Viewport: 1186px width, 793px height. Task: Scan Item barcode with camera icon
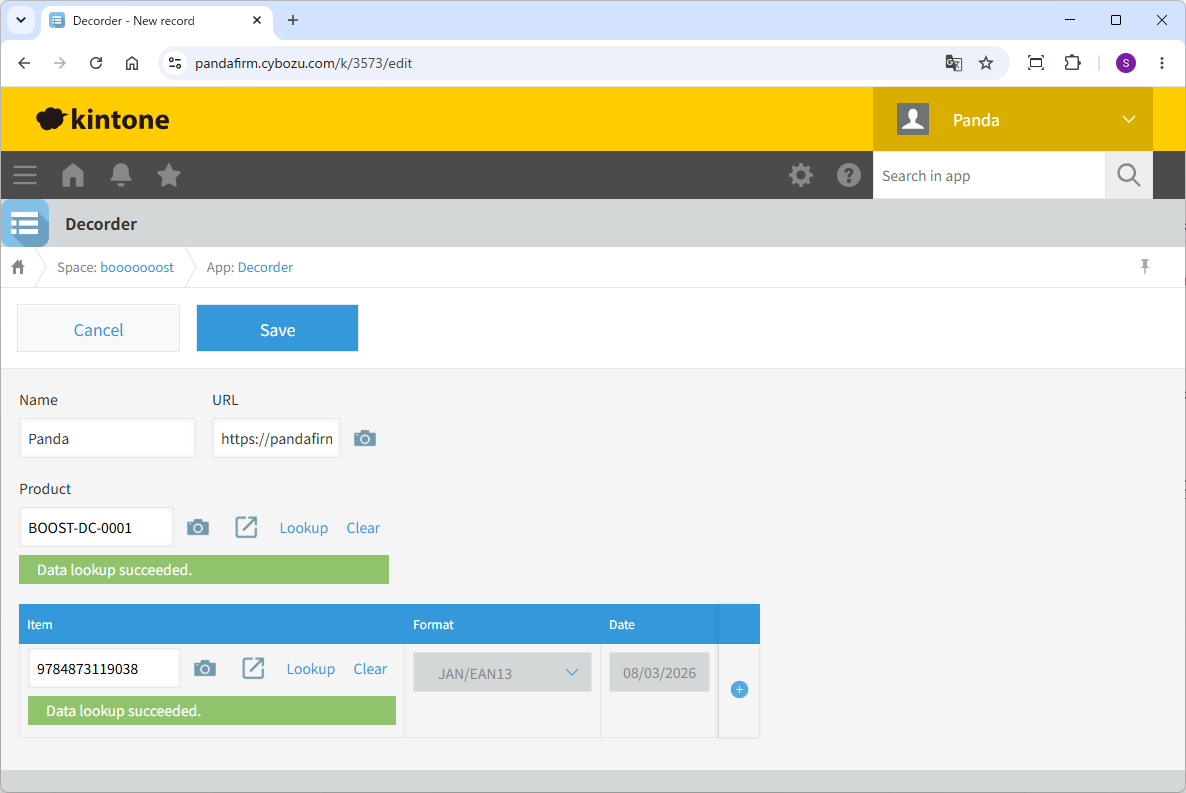pyautogui.click(x=205, y=669)
